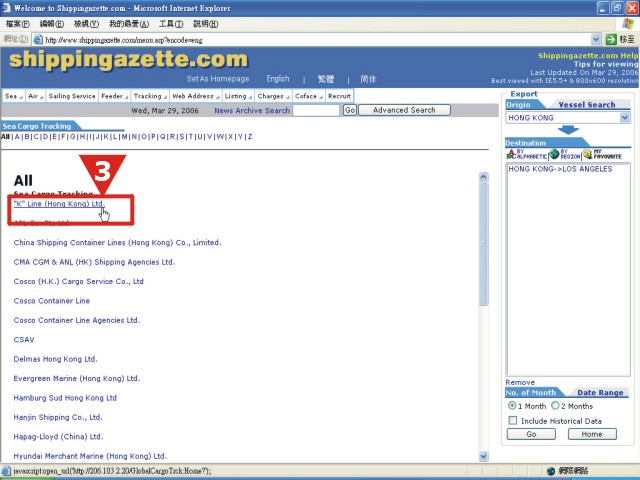This screenshot has width=640, height=480.
Task: Expand the Web Address navigation menu
Action: coord(196,96)
